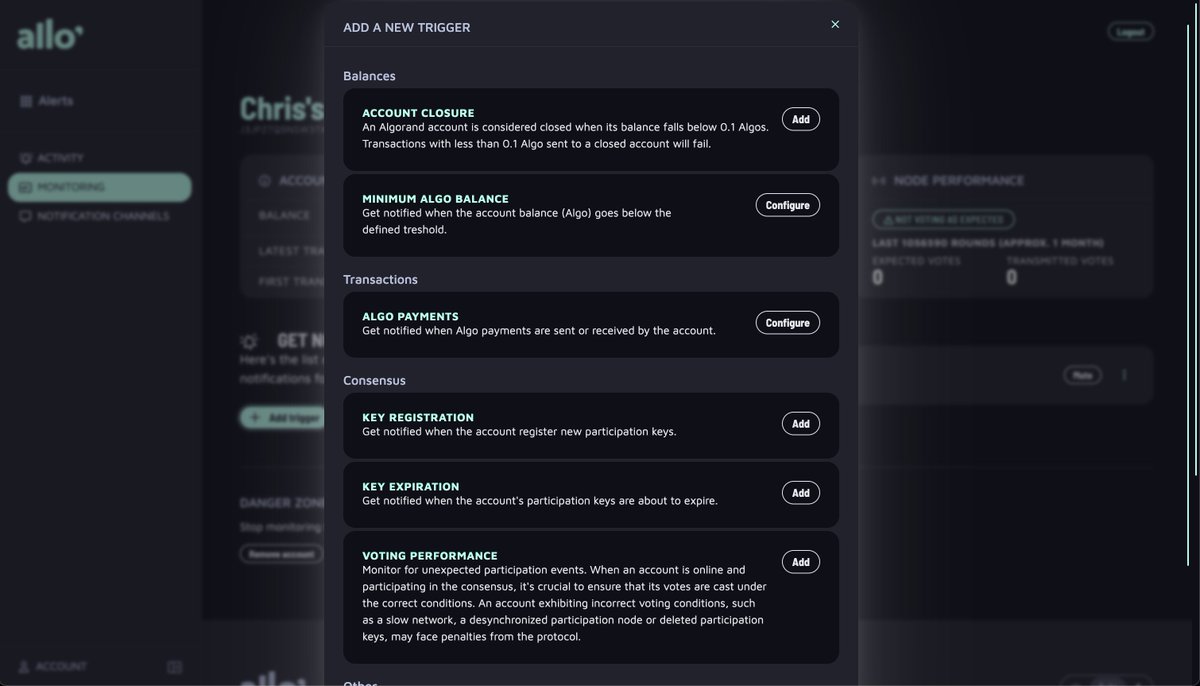Viewport: 1200px width, 686px height.
Task: Click the Minimum Algo Balance heading
Action: pos(435,199)
